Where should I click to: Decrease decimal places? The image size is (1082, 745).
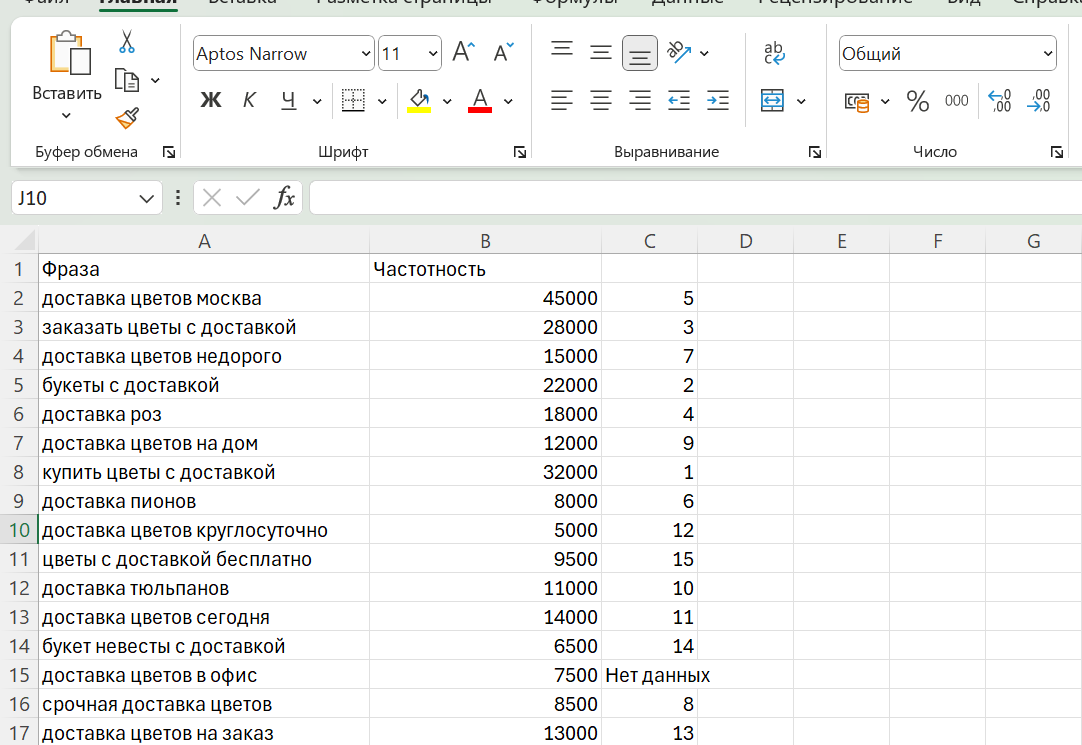(1039, 101)
